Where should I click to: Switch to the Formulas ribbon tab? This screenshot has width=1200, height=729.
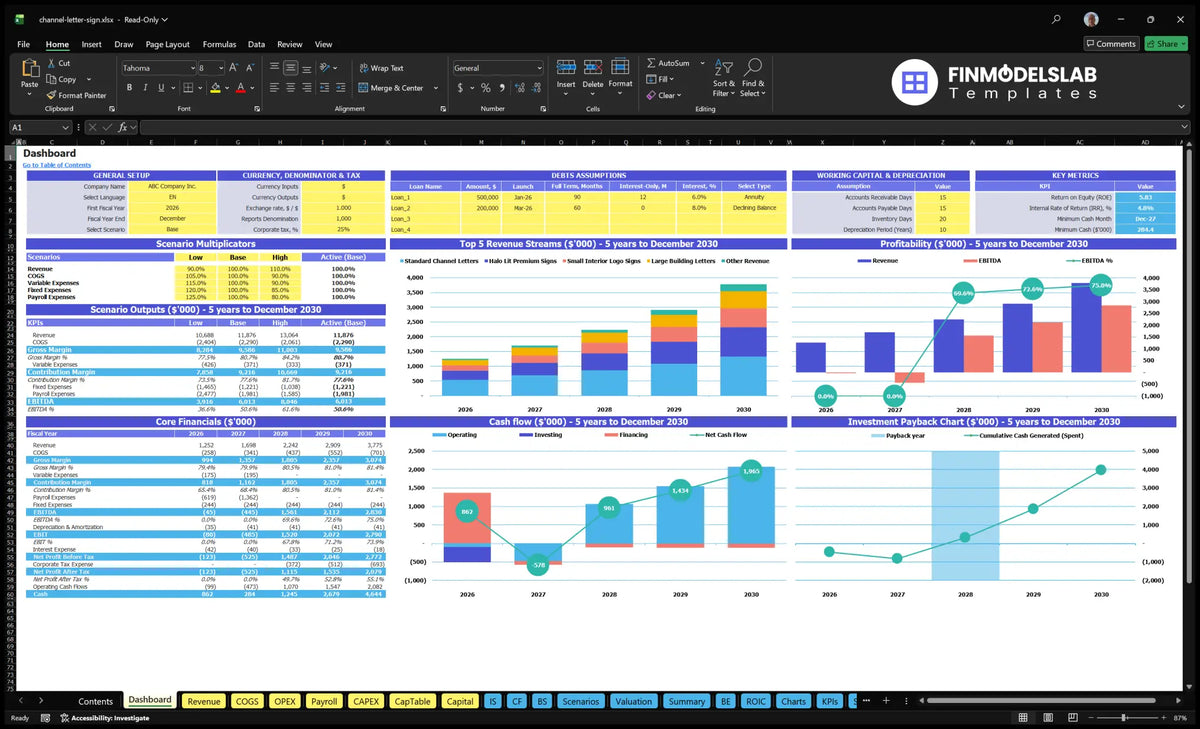(x=219, y=44)
